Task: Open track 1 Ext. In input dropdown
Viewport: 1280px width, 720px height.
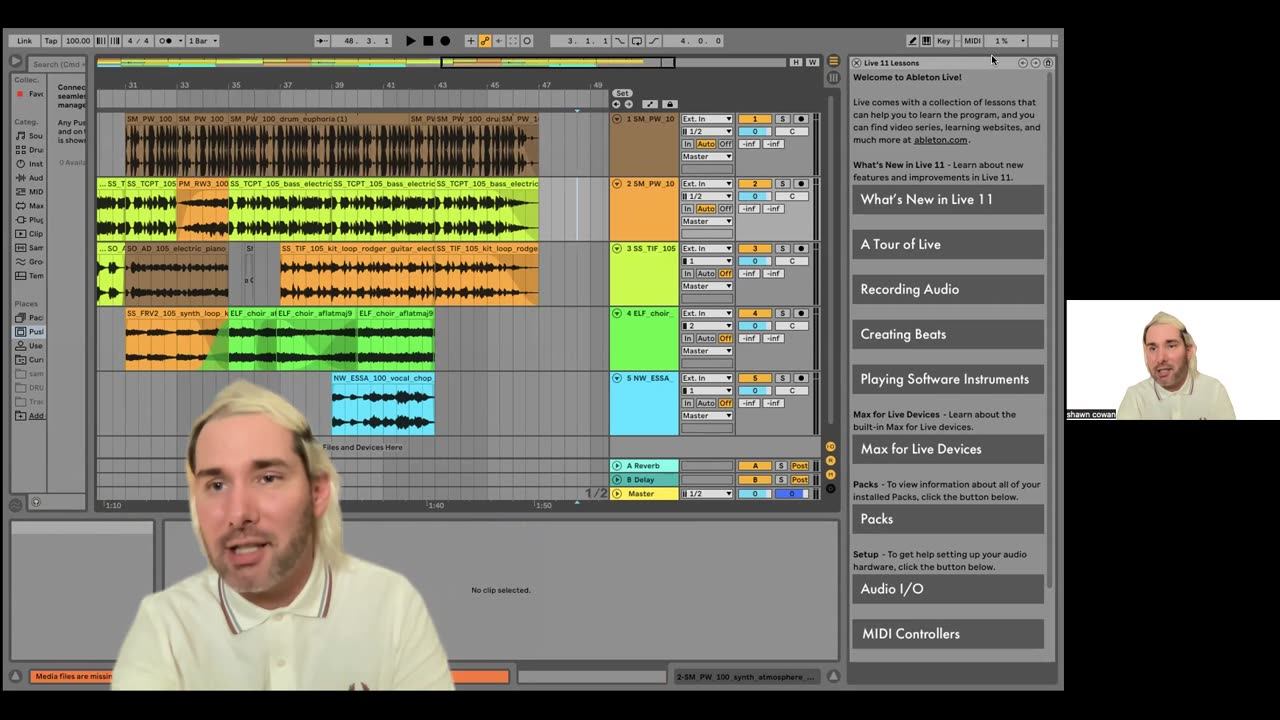Action: click(x=707, y=119)
